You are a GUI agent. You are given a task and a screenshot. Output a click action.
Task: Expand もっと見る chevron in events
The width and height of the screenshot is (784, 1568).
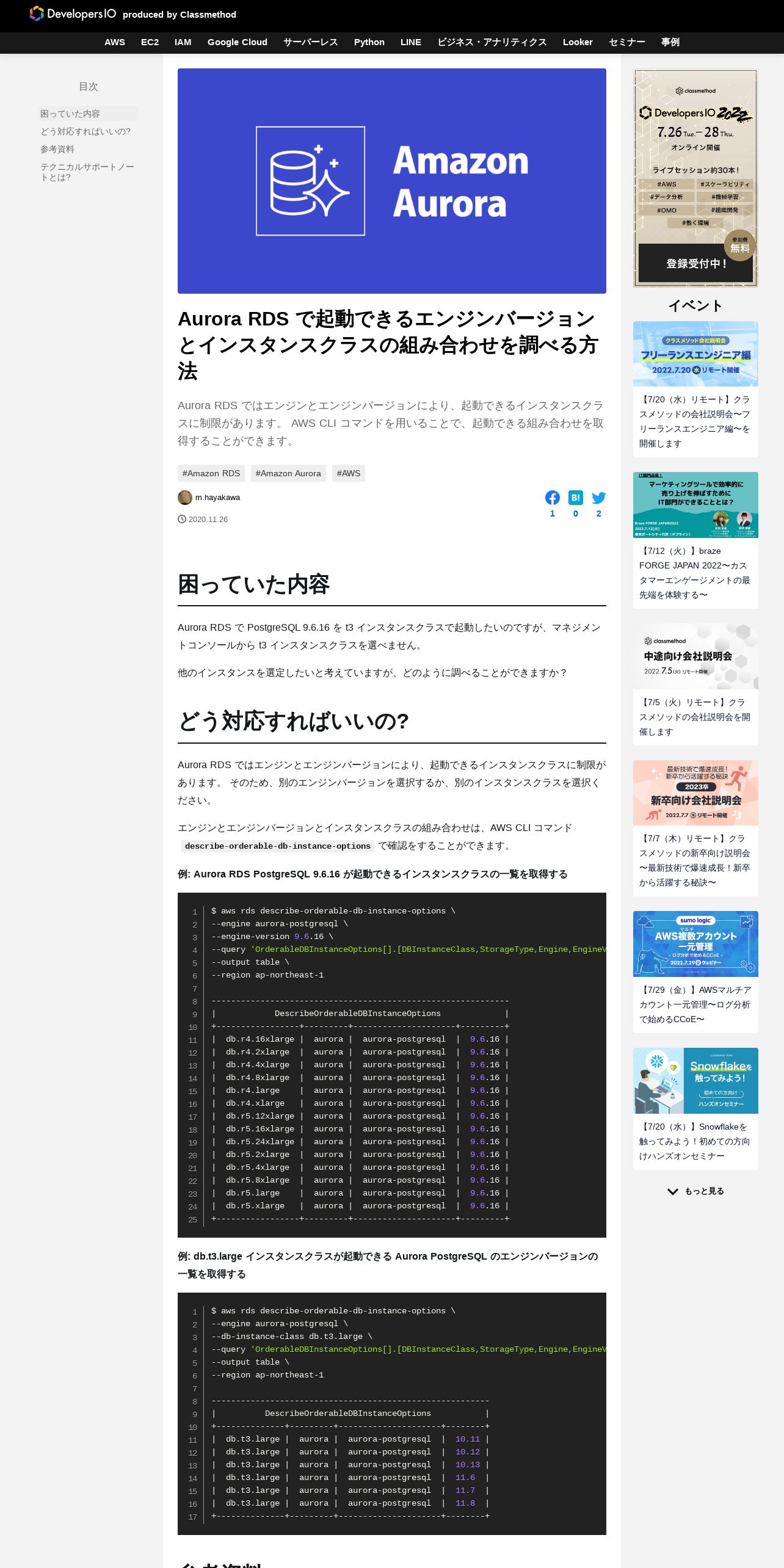click(673, 1191)
